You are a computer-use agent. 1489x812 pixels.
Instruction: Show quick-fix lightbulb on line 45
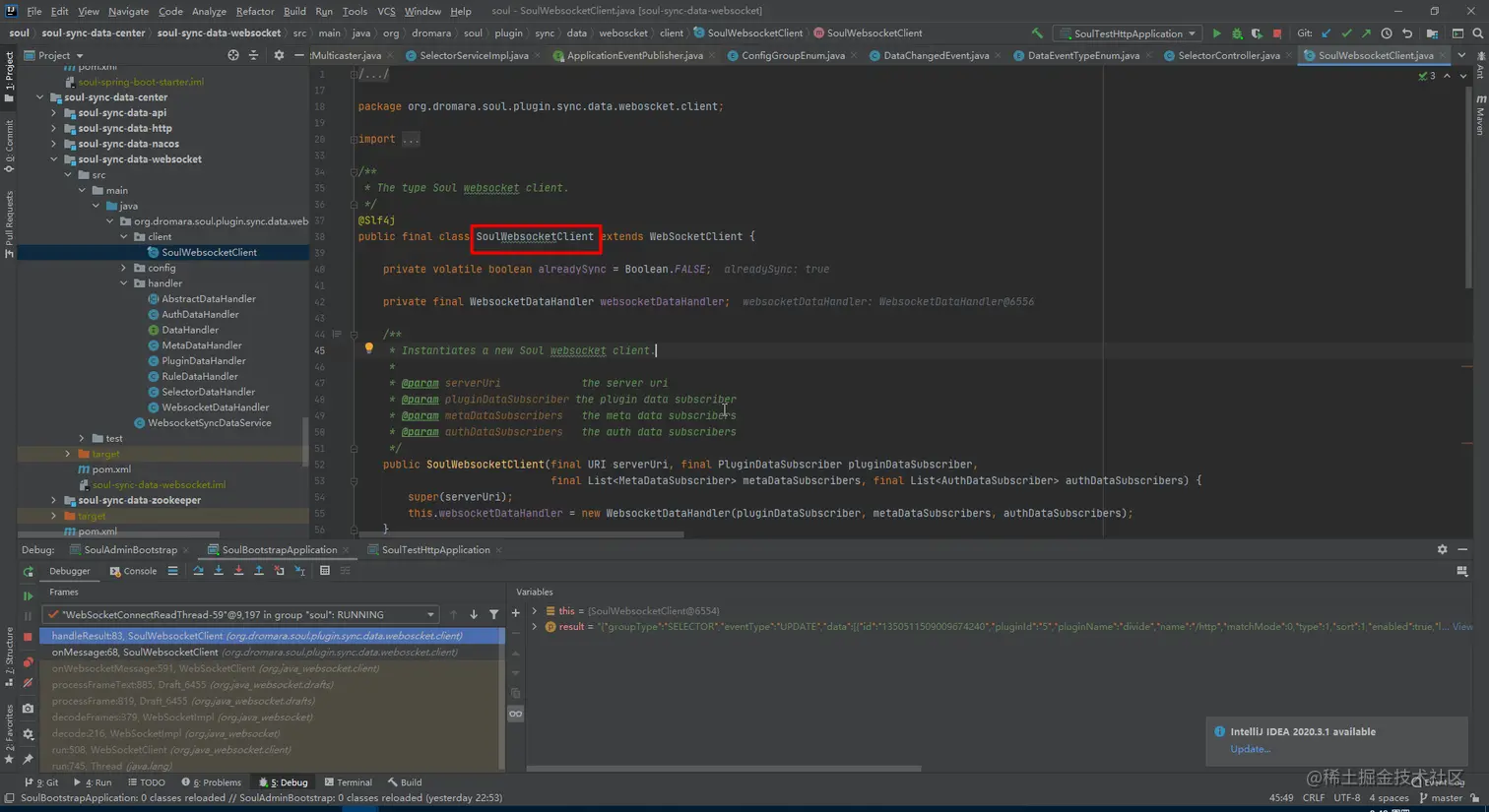369,348
